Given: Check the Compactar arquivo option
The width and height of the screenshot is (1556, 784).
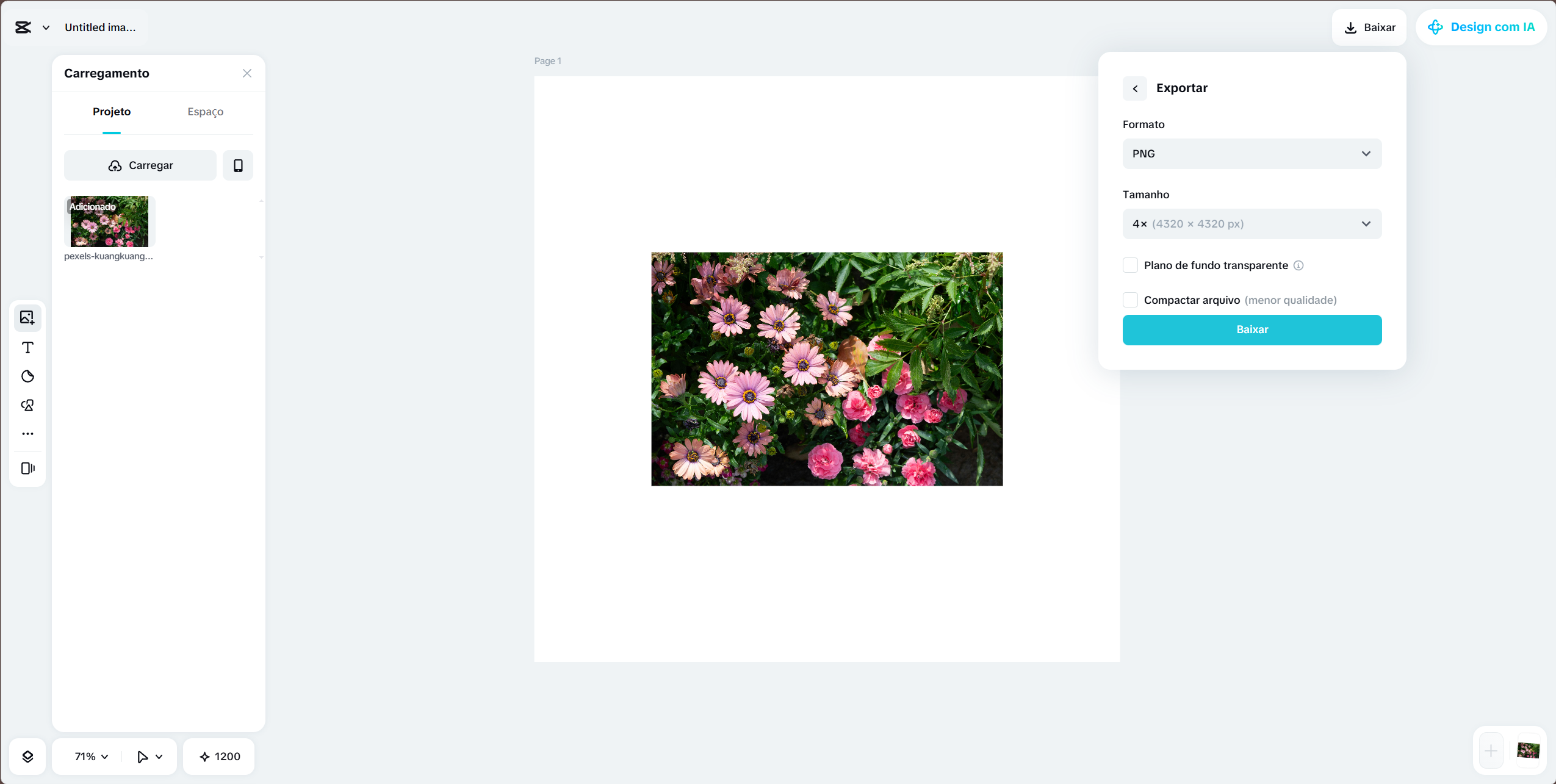Looking at the screenshot, I should 1130,300.
